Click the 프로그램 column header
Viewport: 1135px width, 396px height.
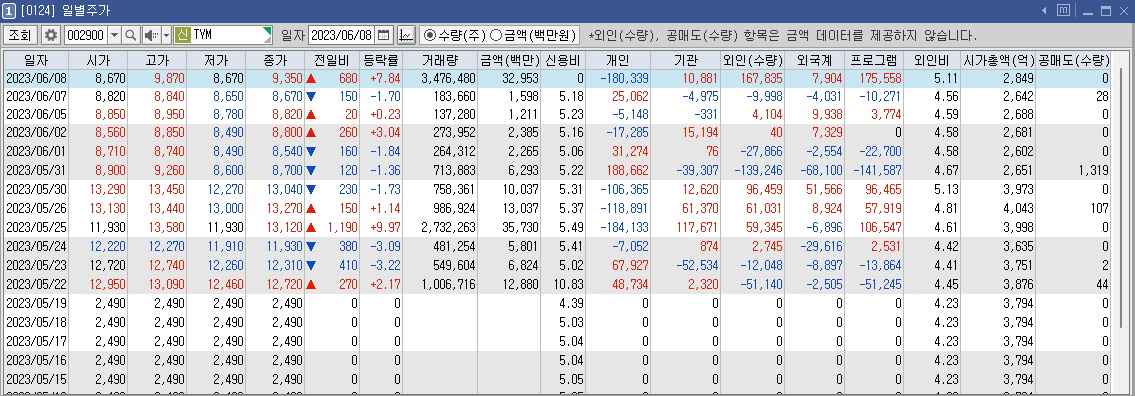click(x=874, y=60)
